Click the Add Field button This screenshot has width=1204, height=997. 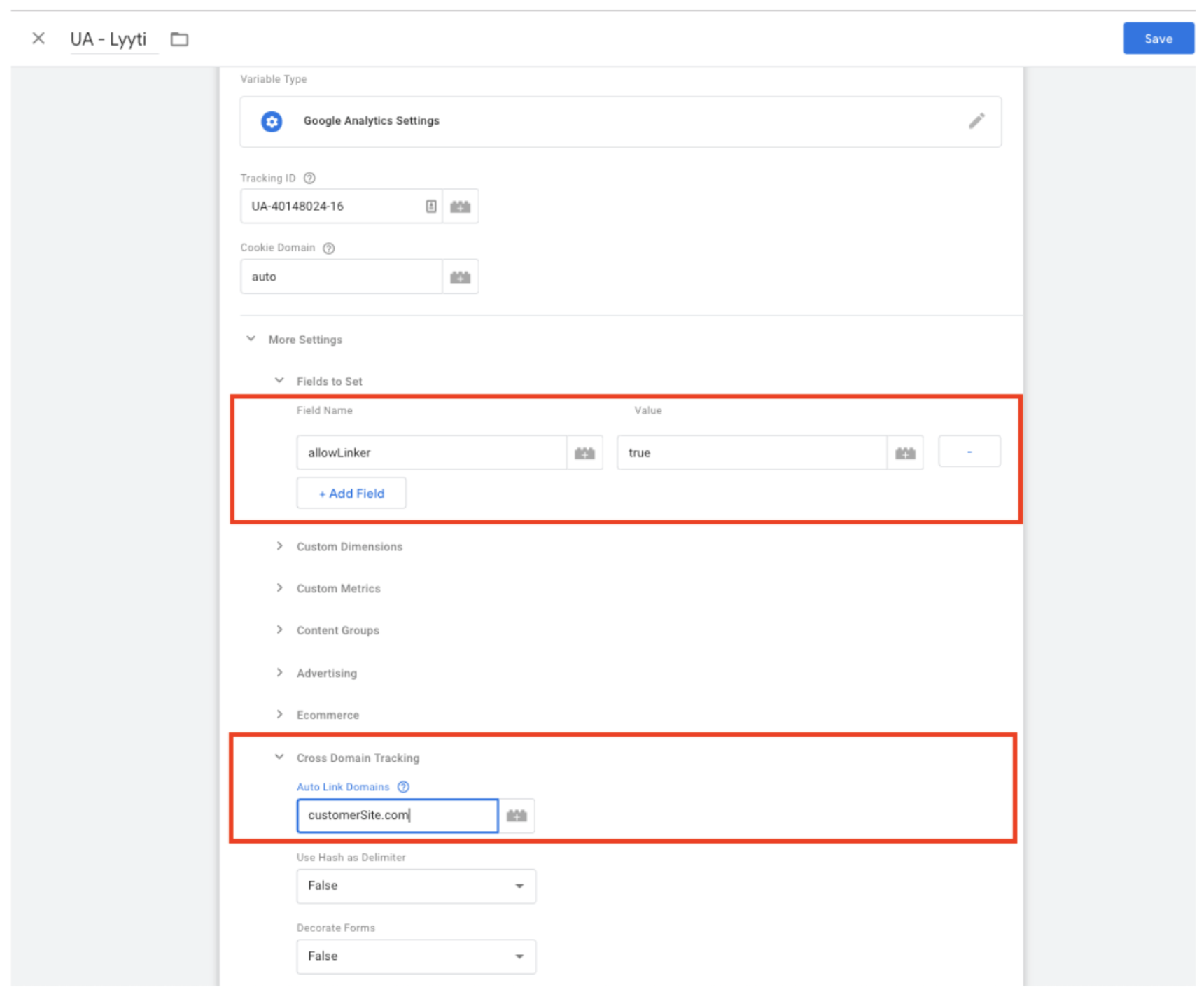coord(351,494)
